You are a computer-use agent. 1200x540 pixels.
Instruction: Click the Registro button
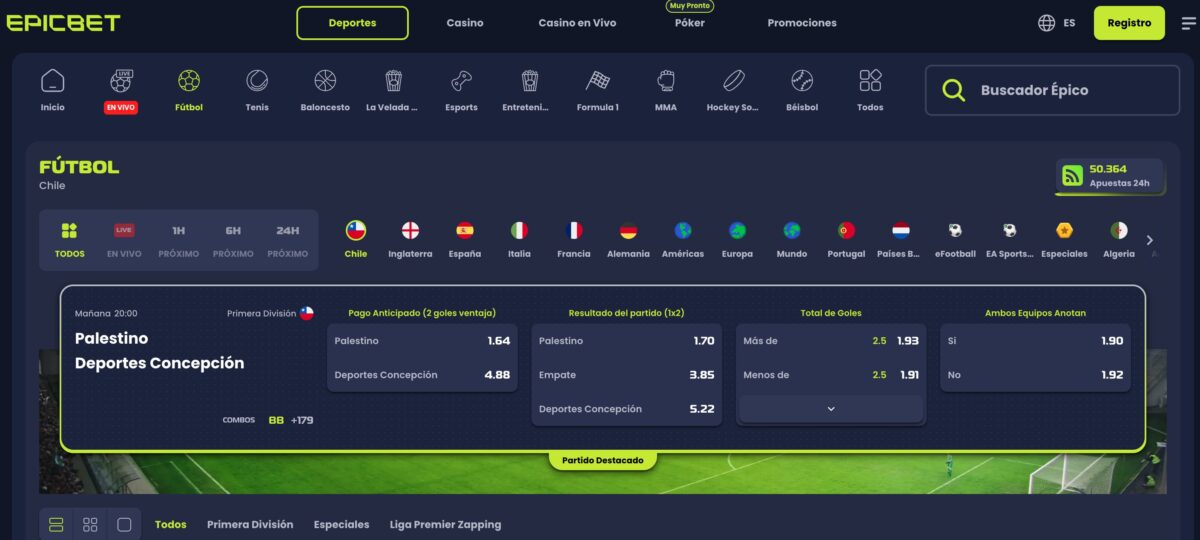[1129, 22]
